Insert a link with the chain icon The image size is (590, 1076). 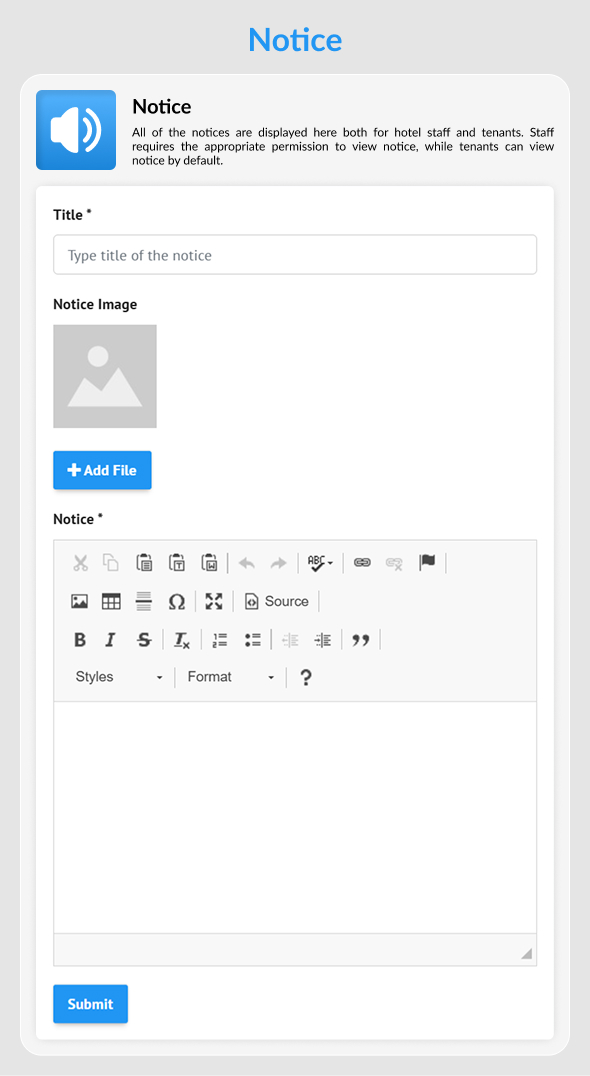[x=362, y=563]
